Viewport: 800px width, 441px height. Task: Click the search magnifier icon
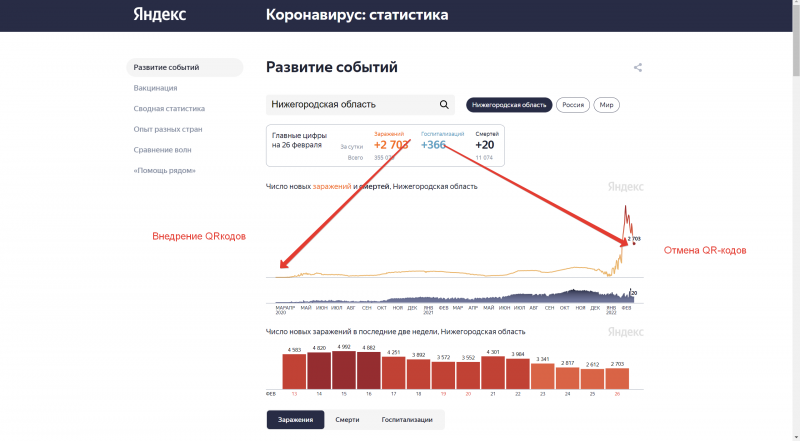coord(444,105)
